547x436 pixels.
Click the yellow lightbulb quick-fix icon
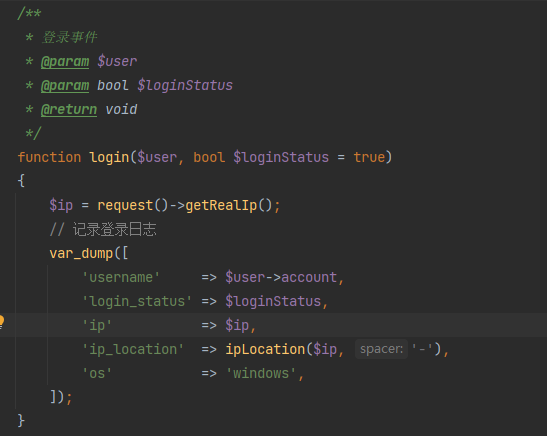click(1, 321)
